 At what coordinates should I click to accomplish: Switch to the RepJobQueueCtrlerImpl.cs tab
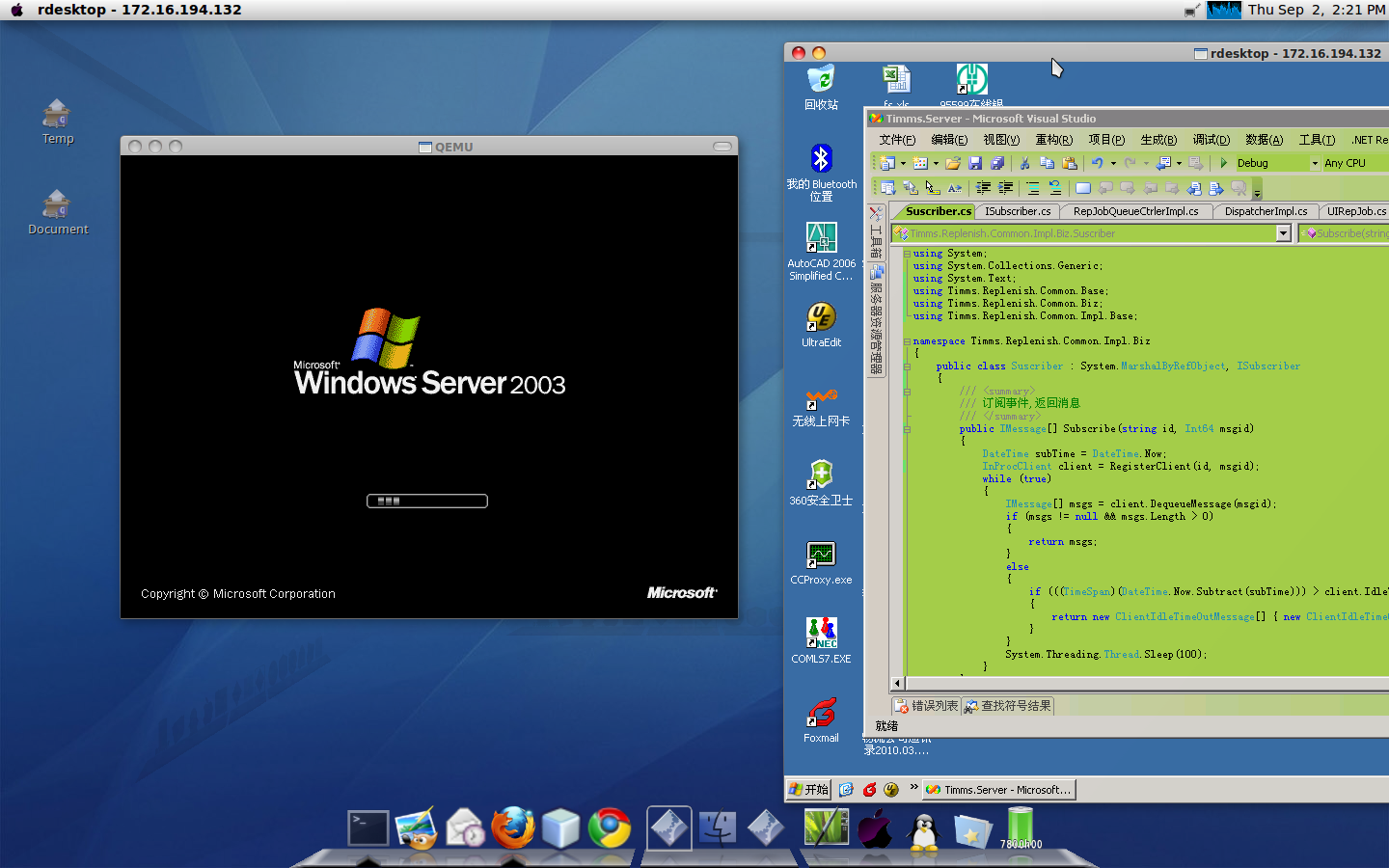[1135, 211]
